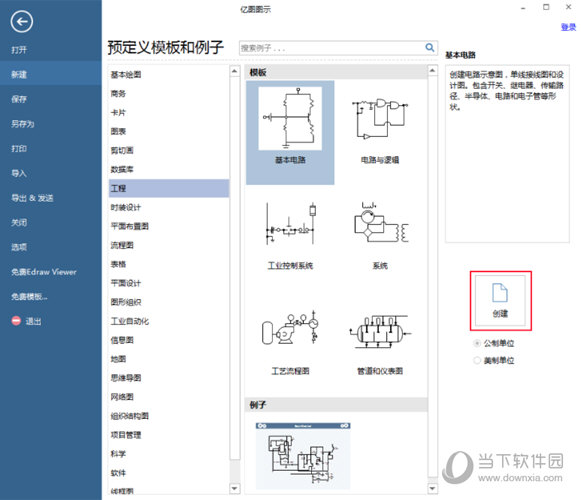Viewport: 581px width, 500px height.
Task: Maximize the 亿图图示 window
Action: (546, 7)
